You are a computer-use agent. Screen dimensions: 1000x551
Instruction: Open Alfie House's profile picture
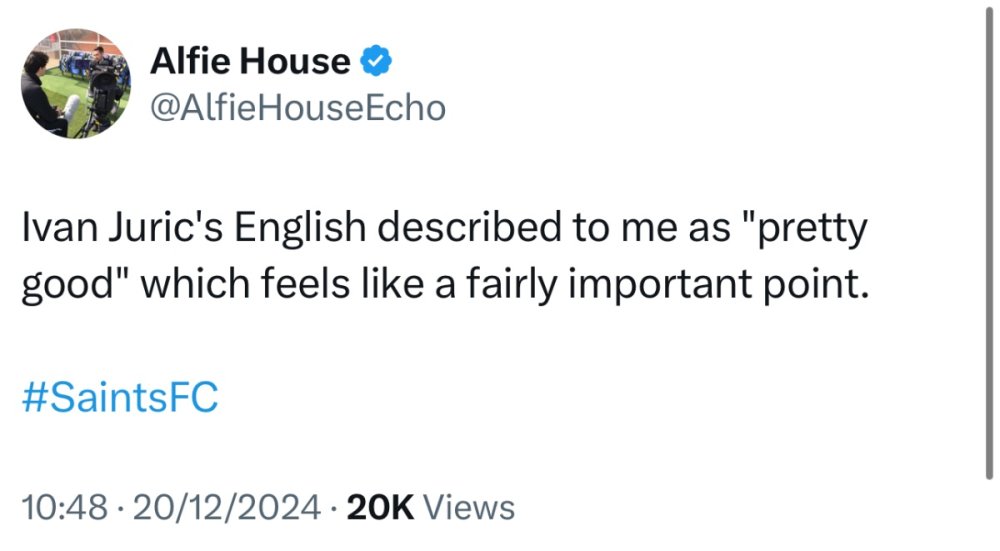click(75, 83)
